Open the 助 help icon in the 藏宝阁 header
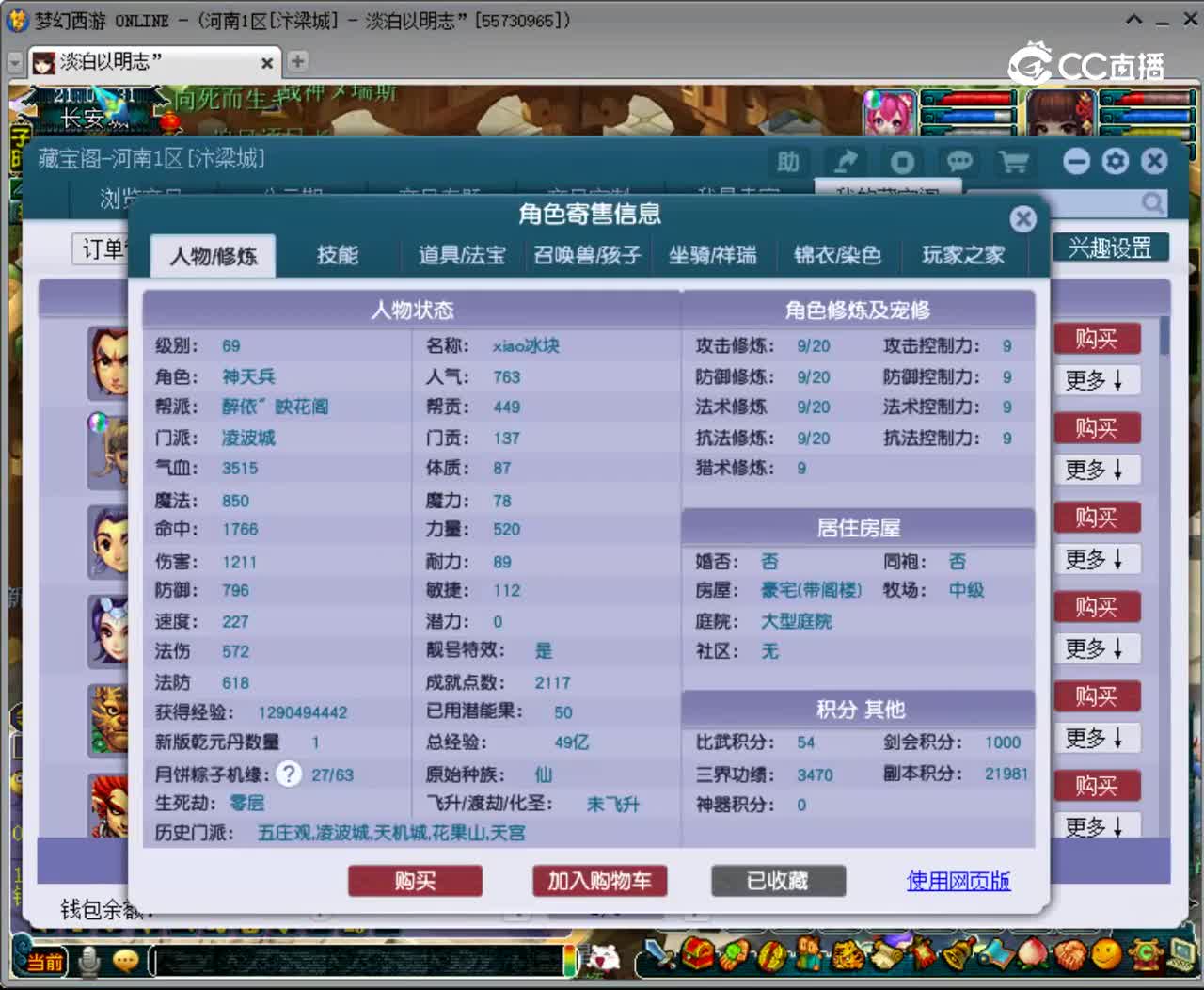 [x=788, y=162]
